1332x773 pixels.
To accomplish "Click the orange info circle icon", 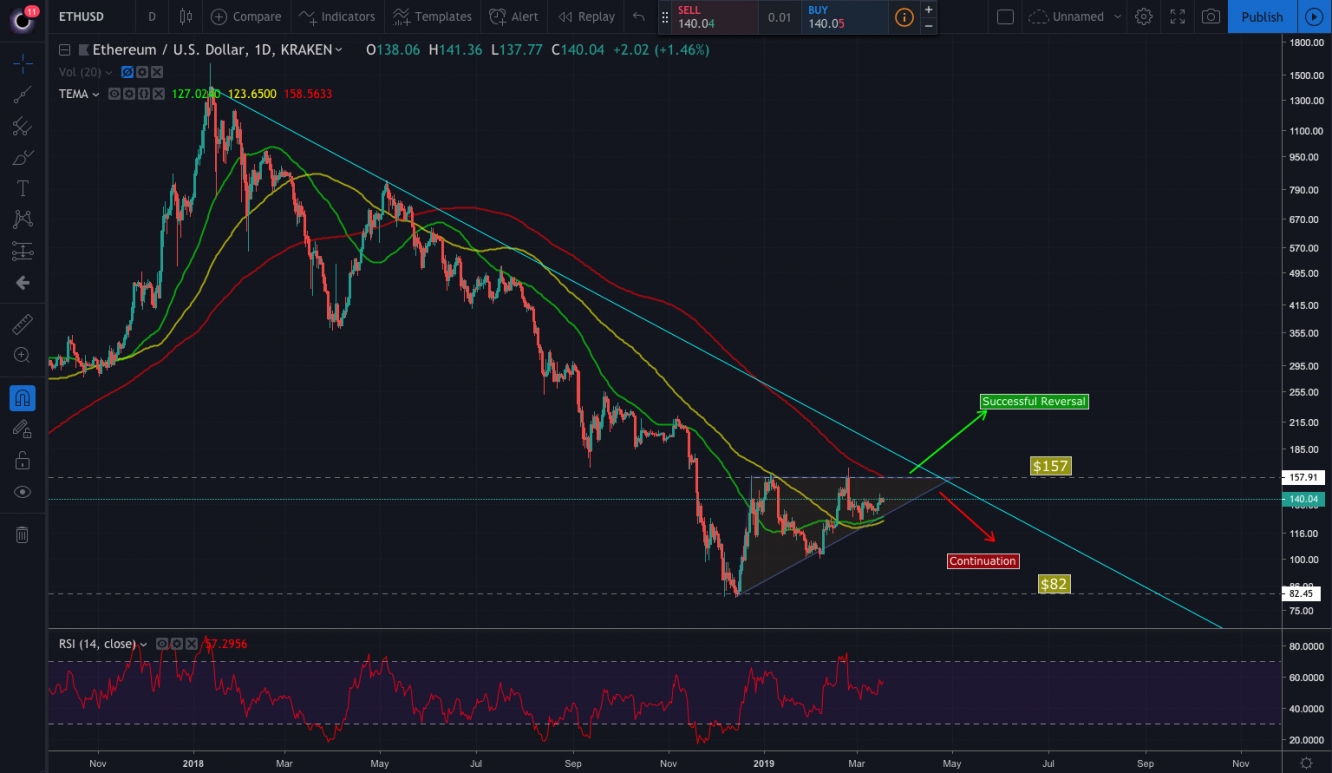I will (x=904, y=17).
